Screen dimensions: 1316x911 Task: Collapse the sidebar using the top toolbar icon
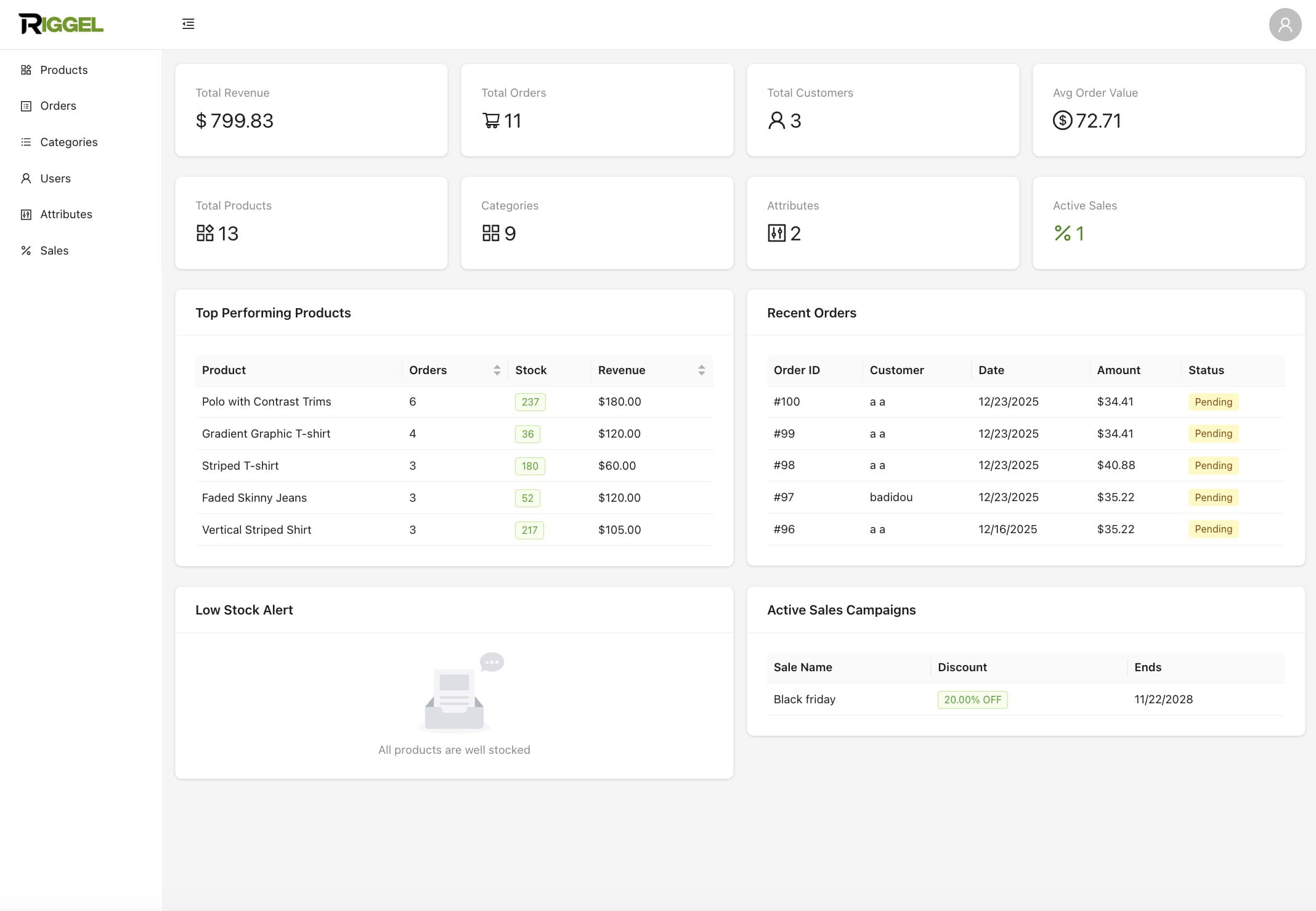189,23
